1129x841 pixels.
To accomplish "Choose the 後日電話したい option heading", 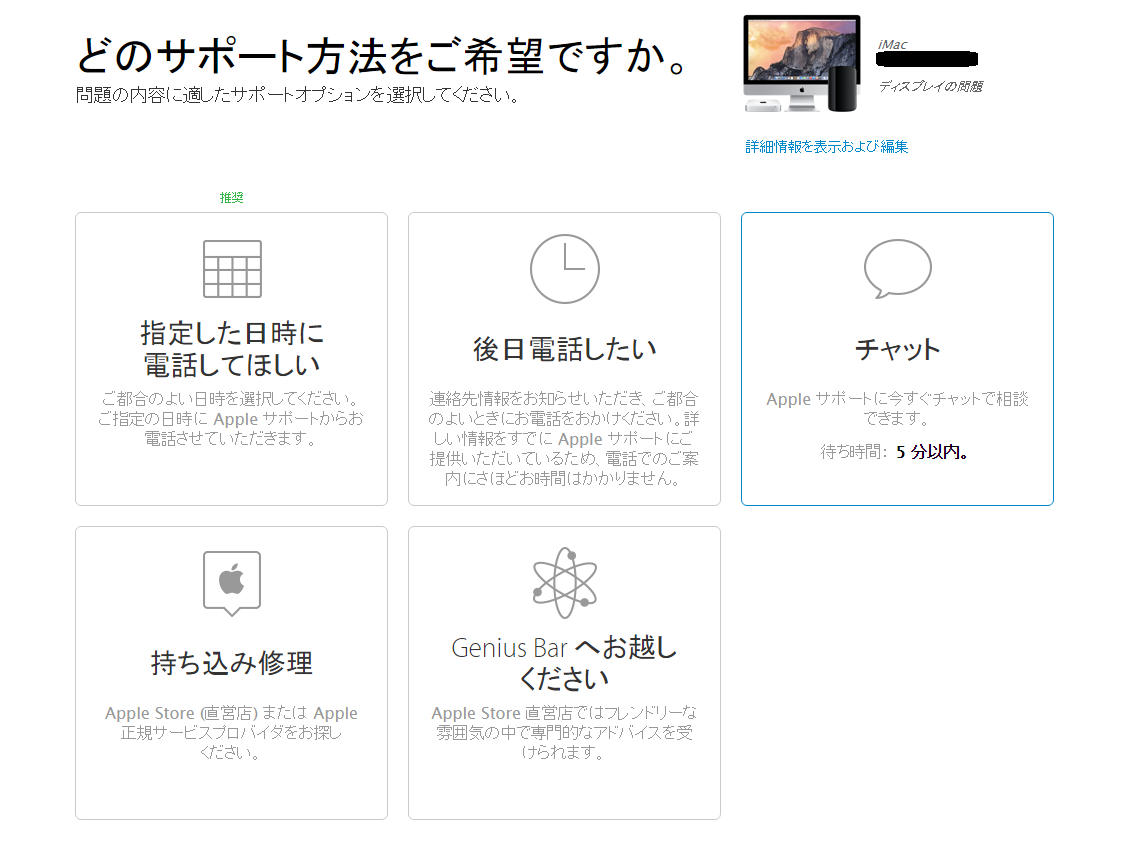I will click(564, 349).
